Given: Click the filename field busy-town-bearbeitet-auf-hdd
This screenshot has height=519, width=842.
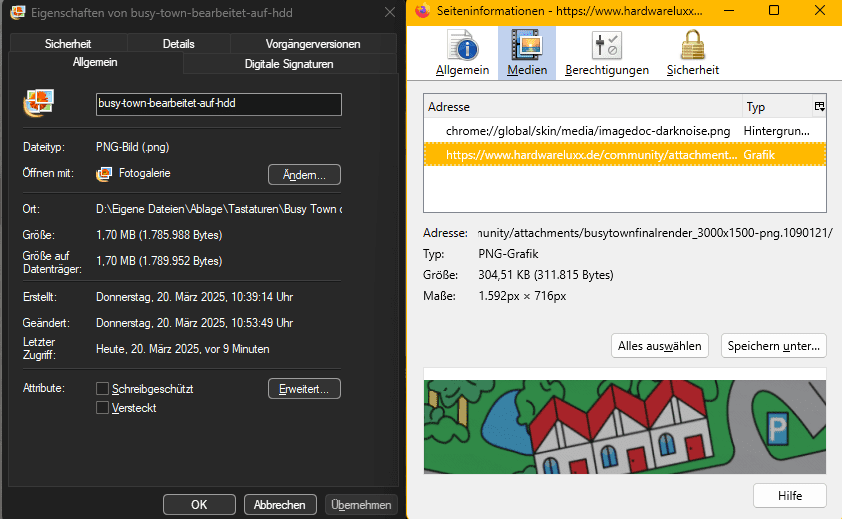Looking at the screenshot, I should point(219,104).
